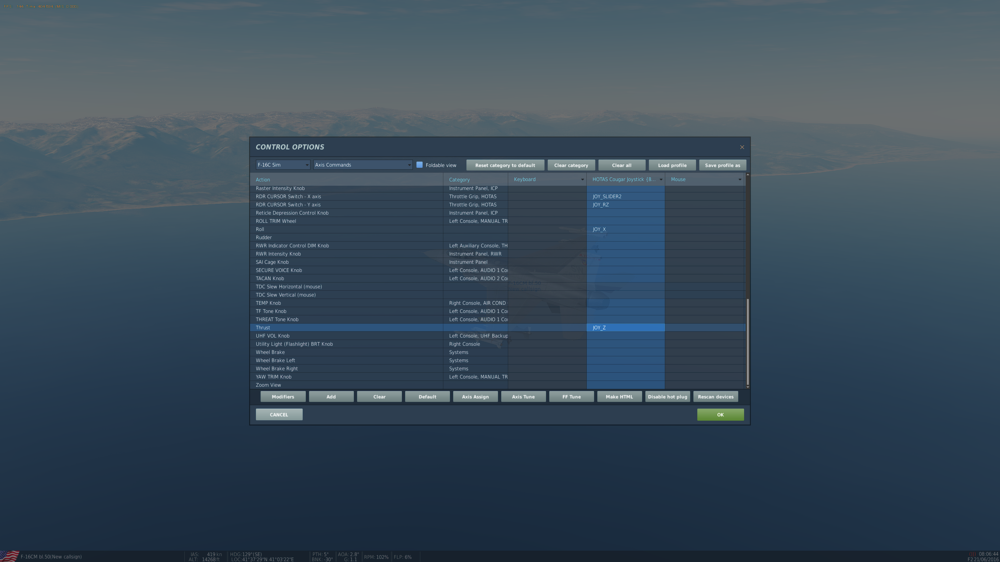
Task: Click the Save profile as button
Action: coord(723,165)
